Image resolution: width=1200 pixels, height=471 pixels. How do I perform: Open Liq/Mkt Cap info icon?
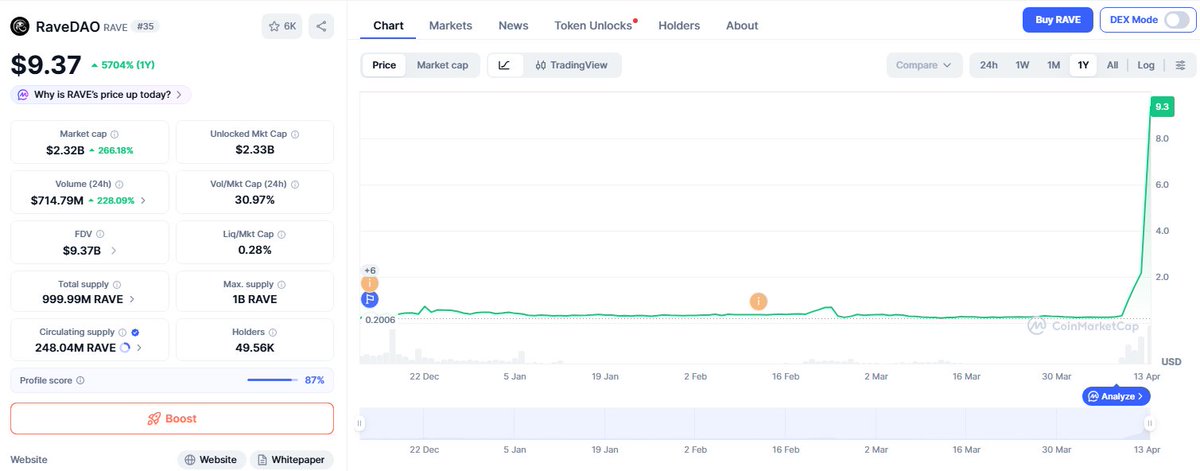[282, 234]
